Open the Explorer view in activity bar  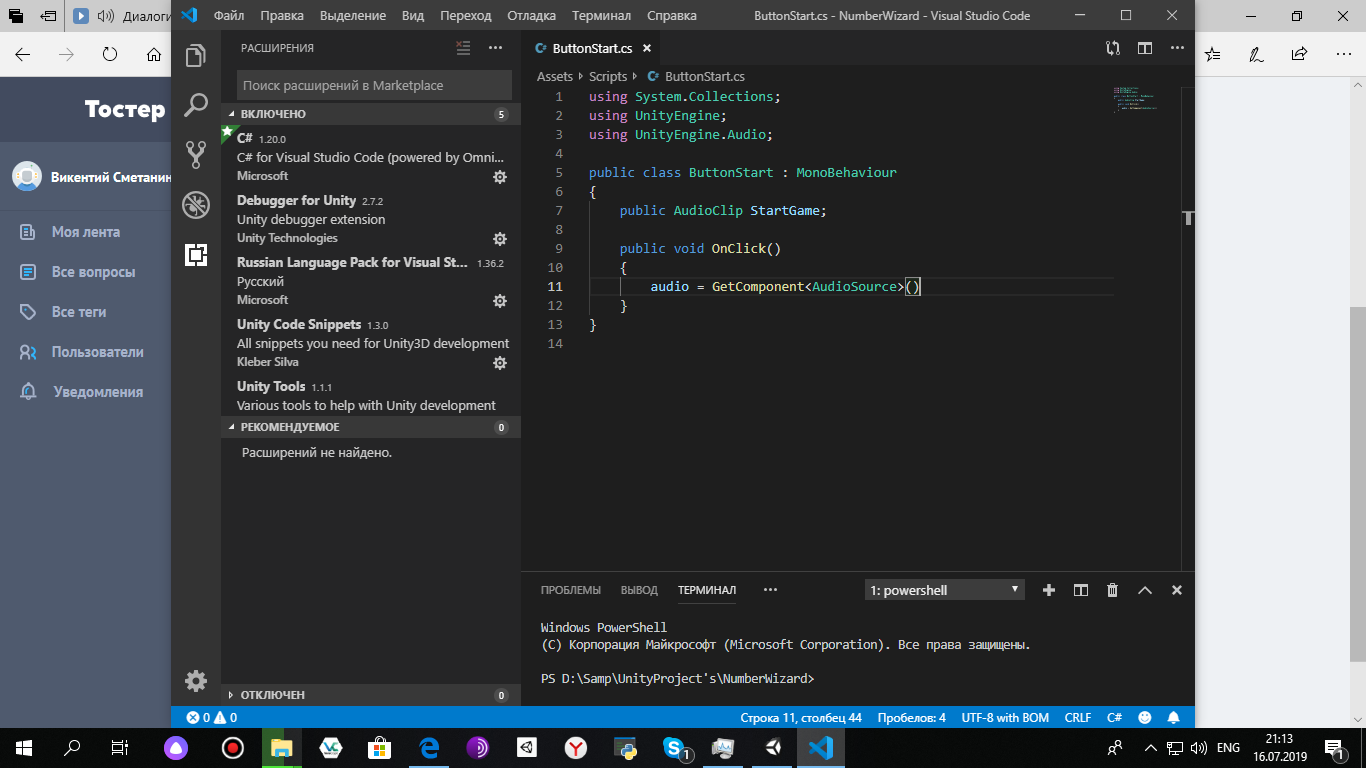[196, 56]
